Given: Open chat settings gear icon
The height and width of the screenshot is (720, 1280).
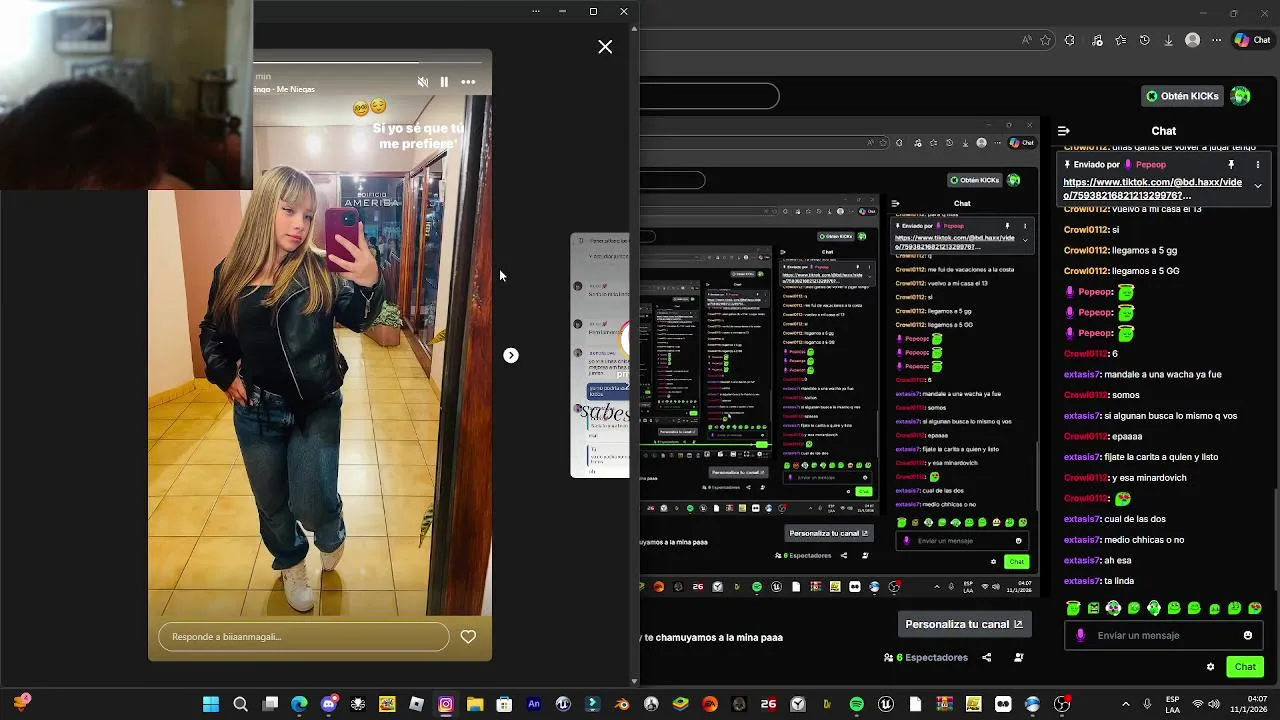Looking at the screenshot, I should click(x=1210, y=667).
